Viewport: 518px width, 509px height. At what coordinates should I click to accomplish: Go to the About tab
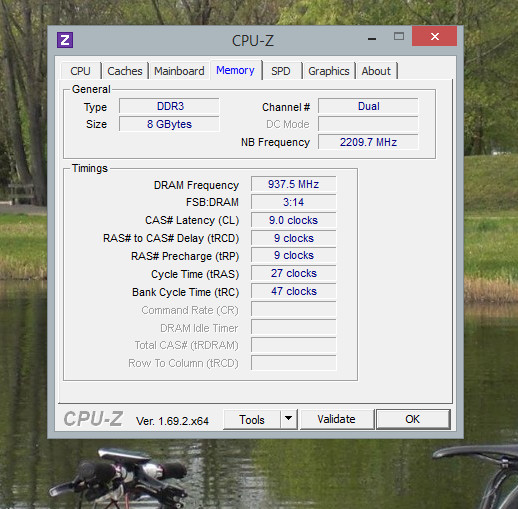click(376, 71)
